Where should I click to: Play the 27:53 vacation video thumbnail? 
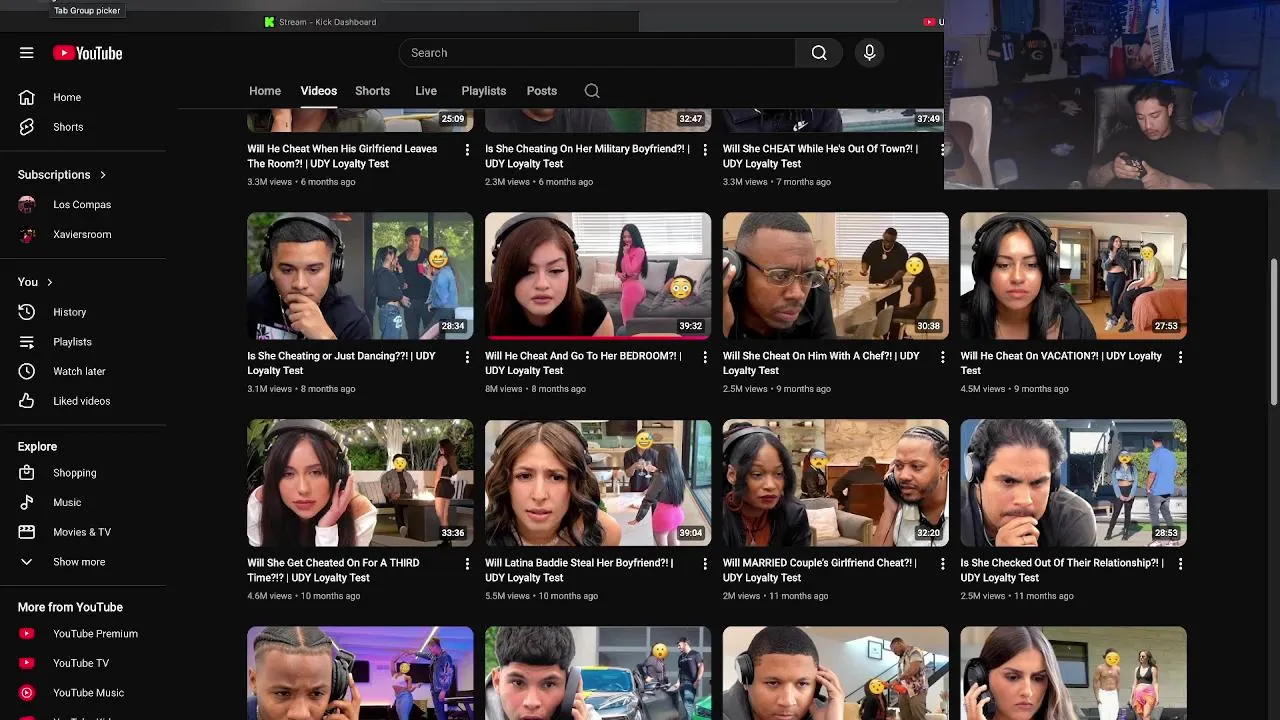(1073, 276)
